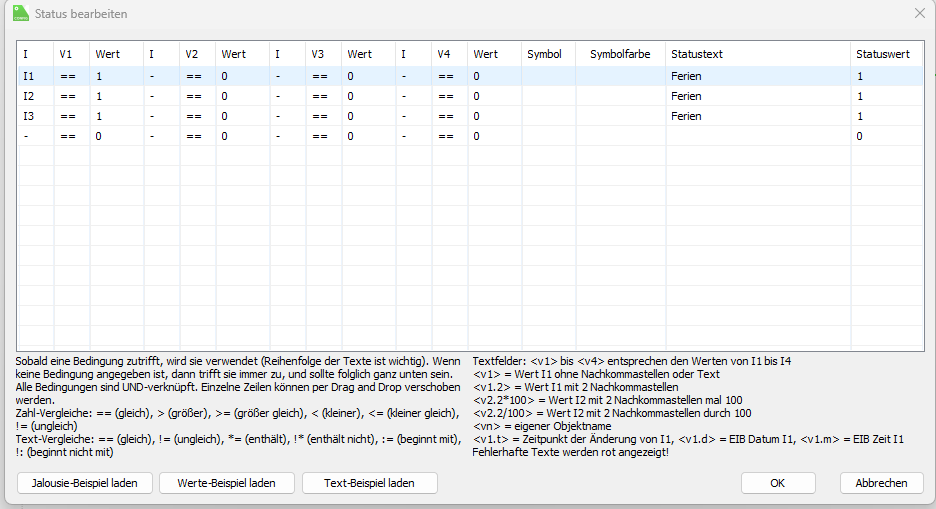Click the V3 column header
Image resolution: width=936 pixels, height=509 pixels.
tap(324, 54)
